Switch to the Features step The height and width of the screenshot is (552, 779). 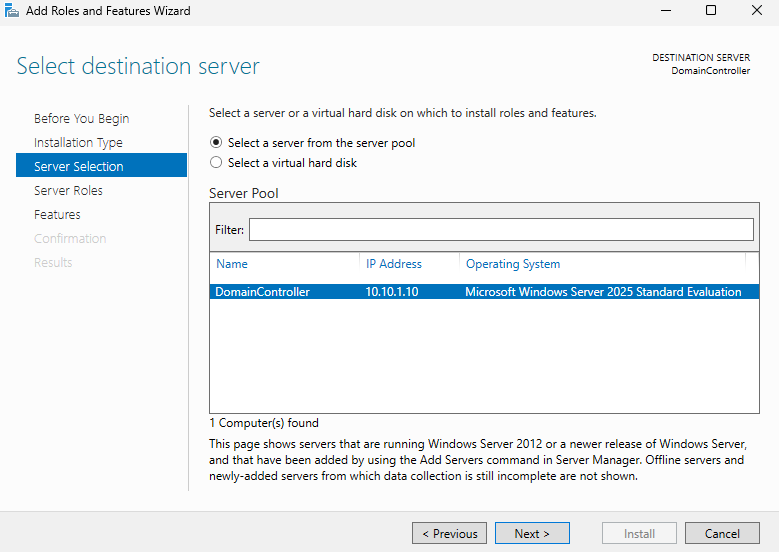pos(57,215)
